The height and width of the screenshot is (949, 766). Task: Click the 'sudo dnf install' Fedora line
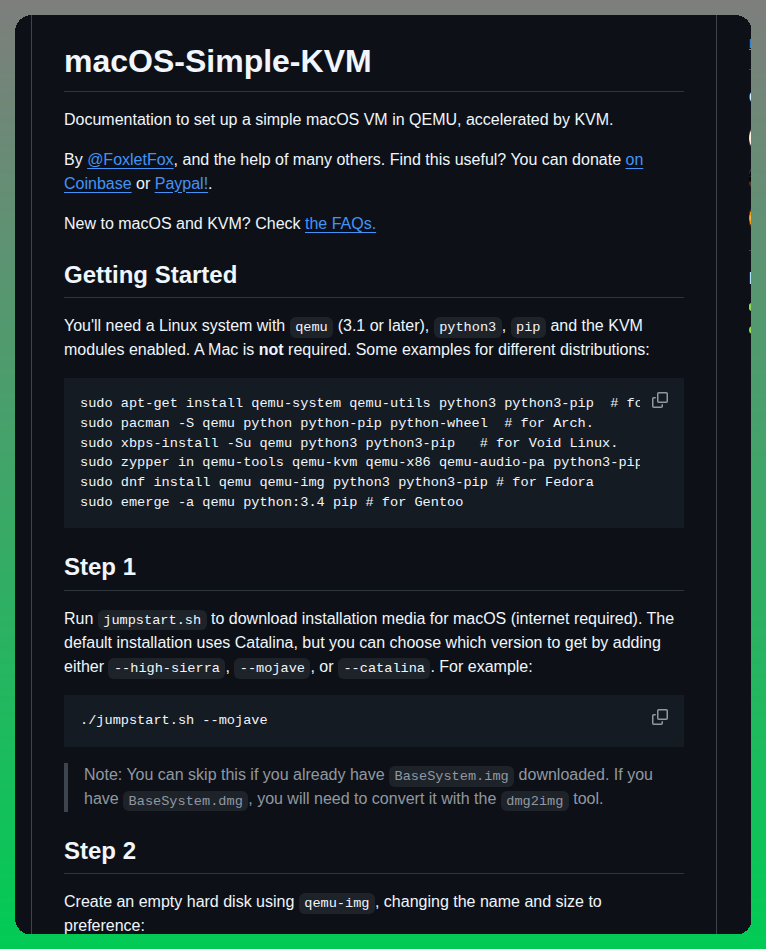click(x=337, y=482)
